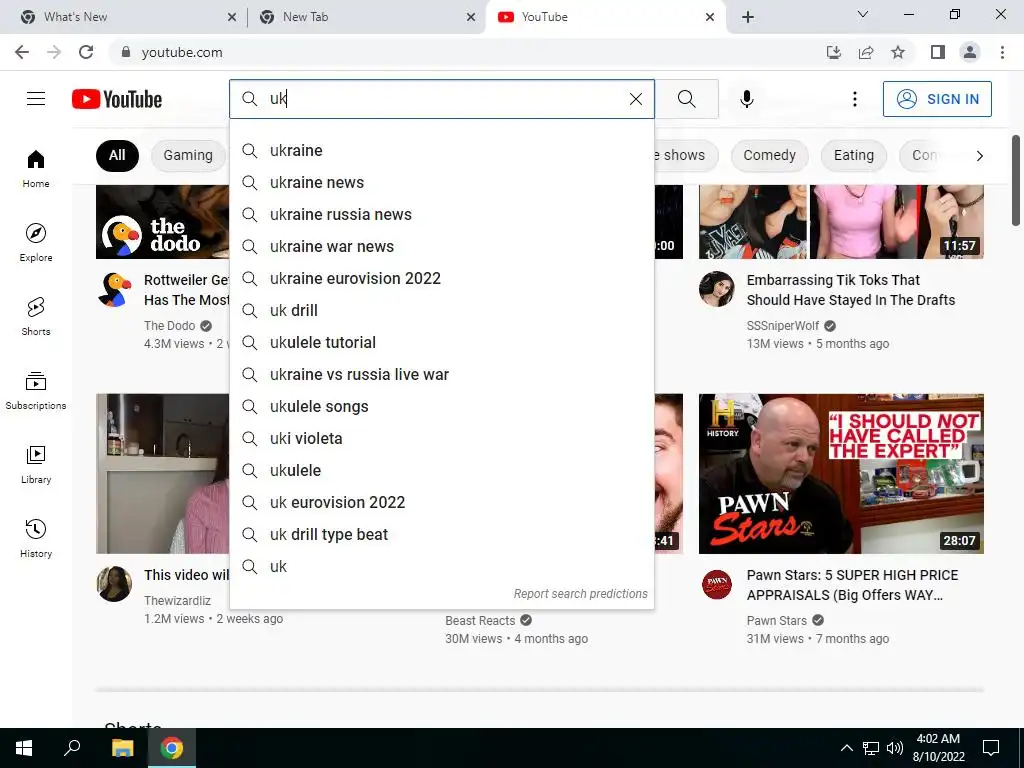The width and height of the screenshot is (1024, 768).
Task: Open a new browser tab
Action: coord(748,17)
